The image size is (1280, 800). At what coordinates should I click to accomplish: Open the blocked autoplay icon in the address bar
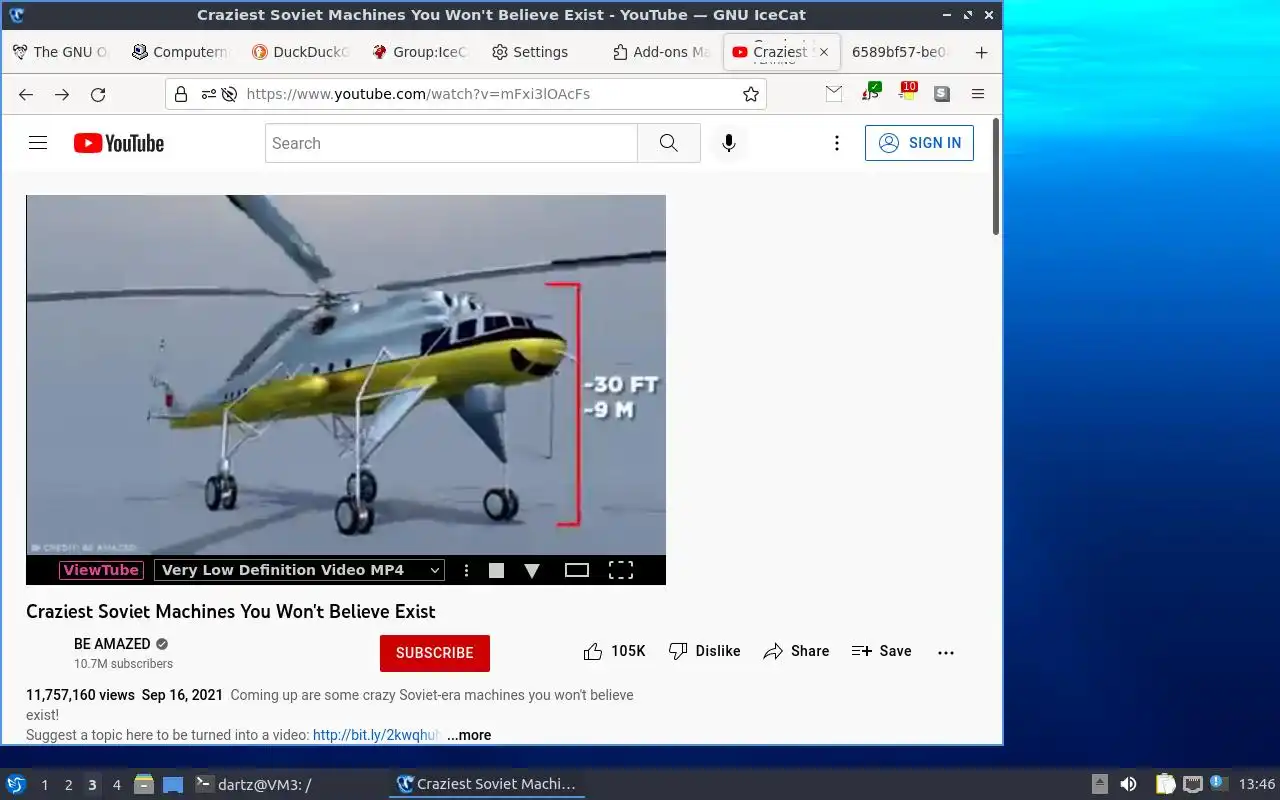tap(229, 94)
